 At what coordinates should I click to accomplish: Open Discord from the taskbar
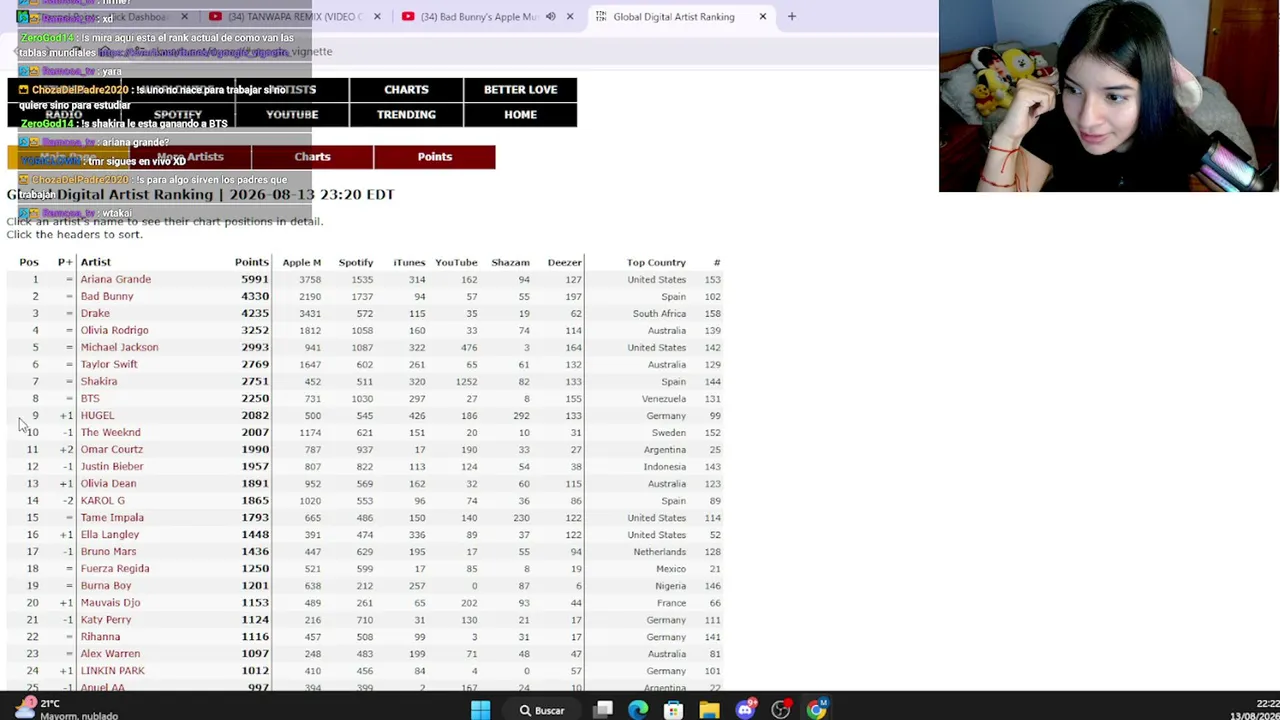pos(745,710)
